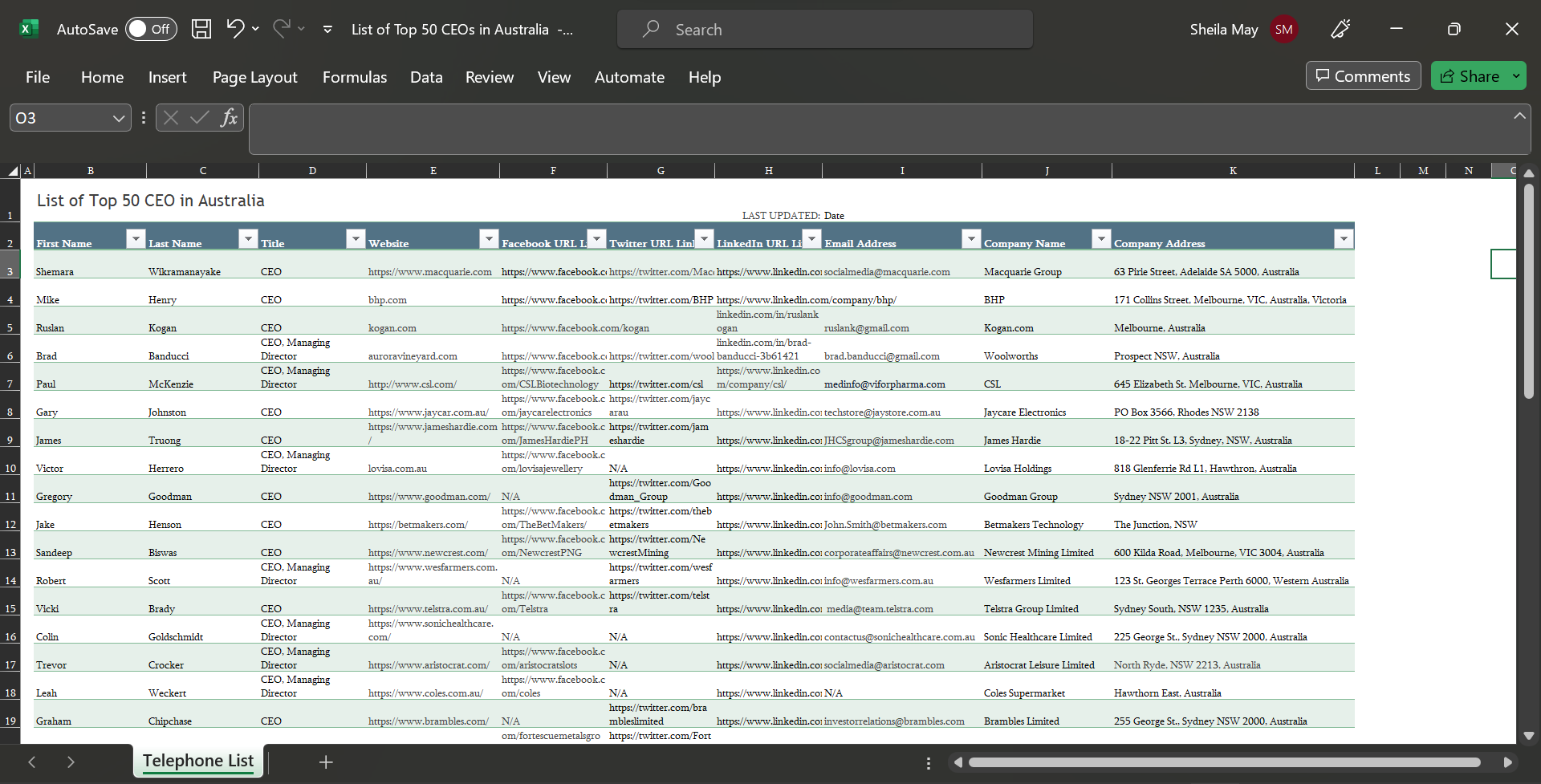1541x784 pixels.
Task: Open Facebook URL column filter dropdown
Action: (x=596, y=238)
